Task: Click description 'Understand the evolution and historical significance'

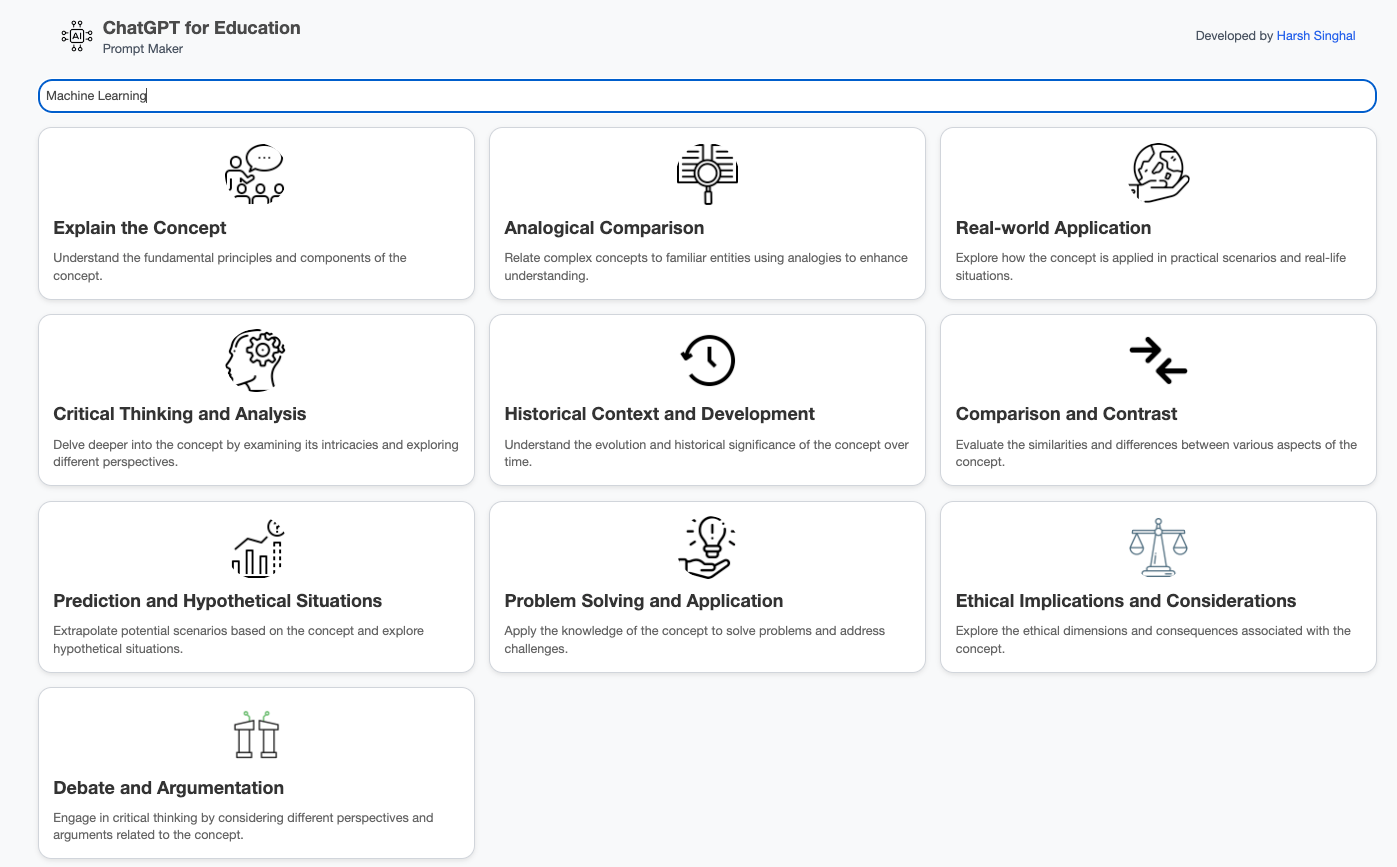Action: point(707,453)
